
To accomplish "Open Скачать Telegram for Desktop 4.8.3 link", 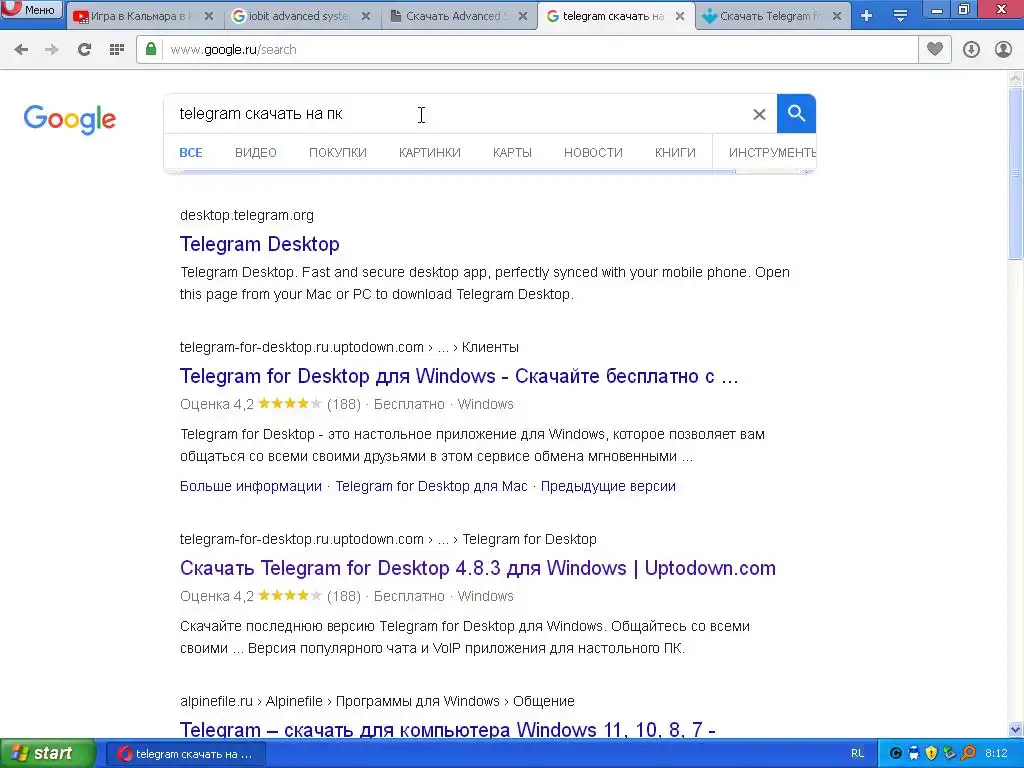I will (x=477, y=569).
